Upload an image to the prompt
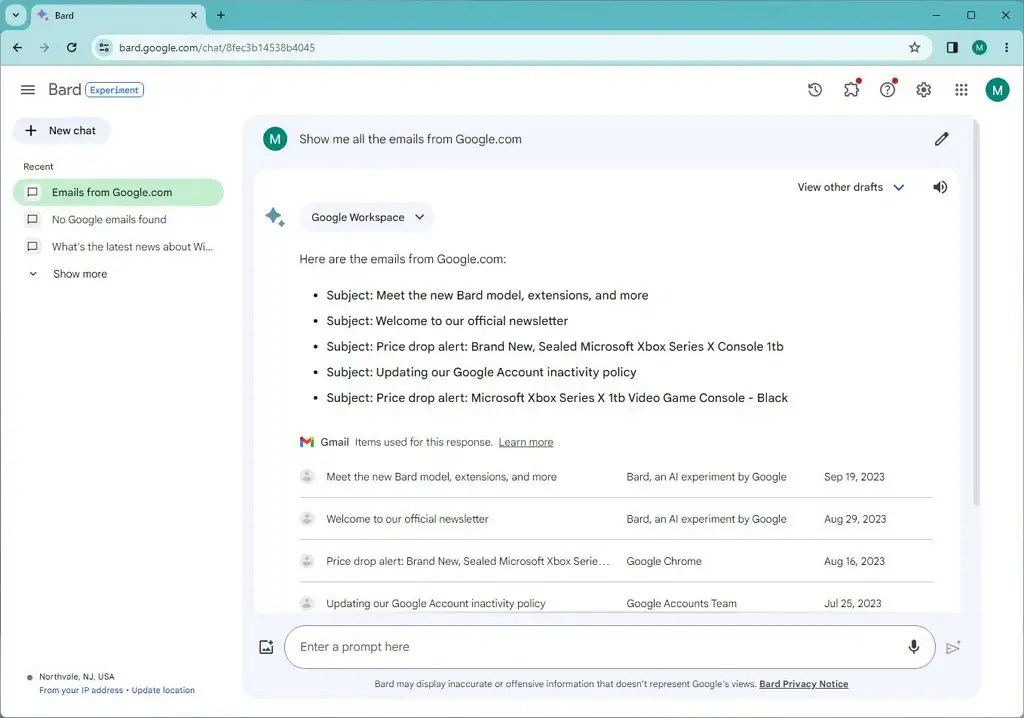 266,647
